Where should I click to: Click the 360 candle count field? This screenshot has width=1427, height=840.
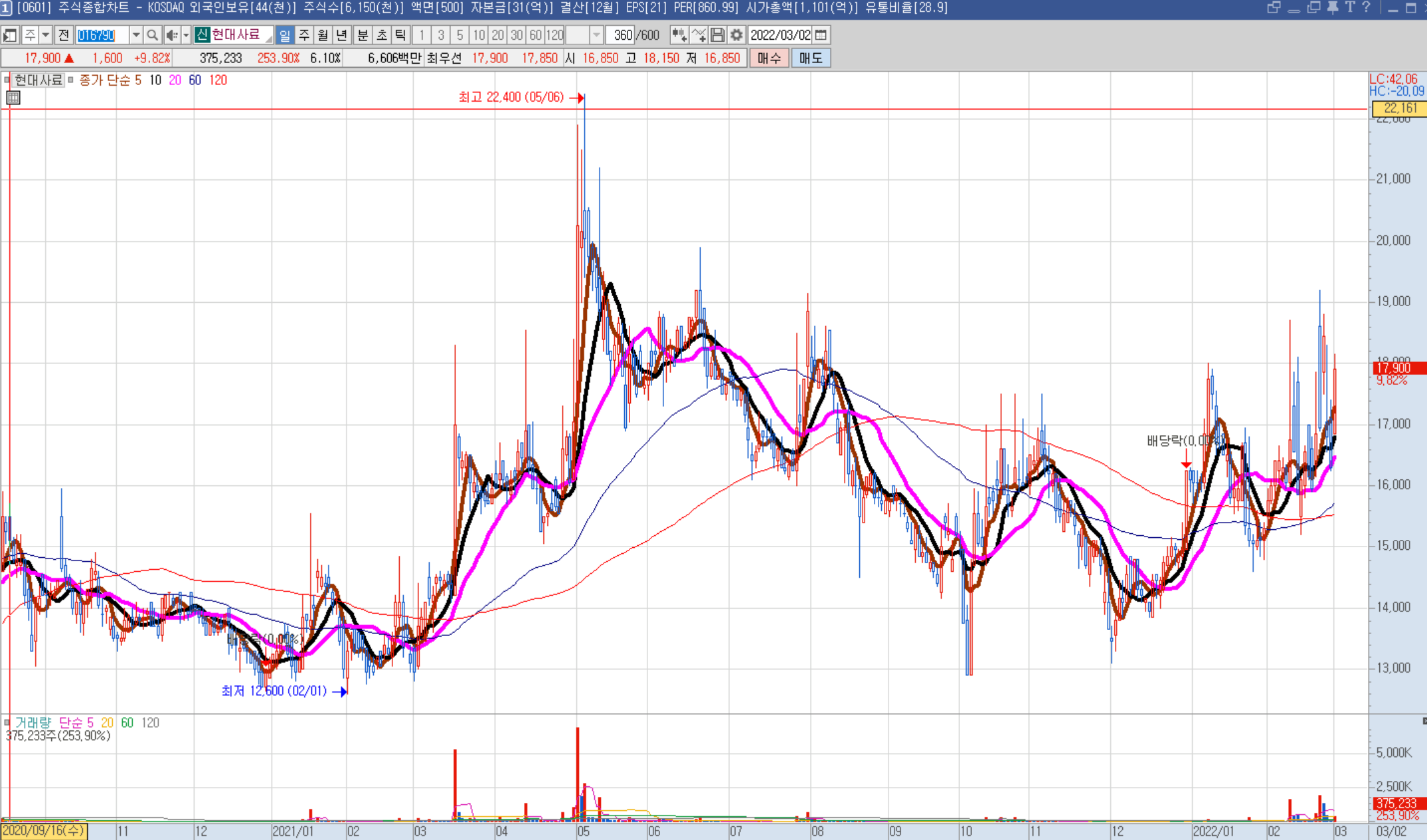(621, 35)
